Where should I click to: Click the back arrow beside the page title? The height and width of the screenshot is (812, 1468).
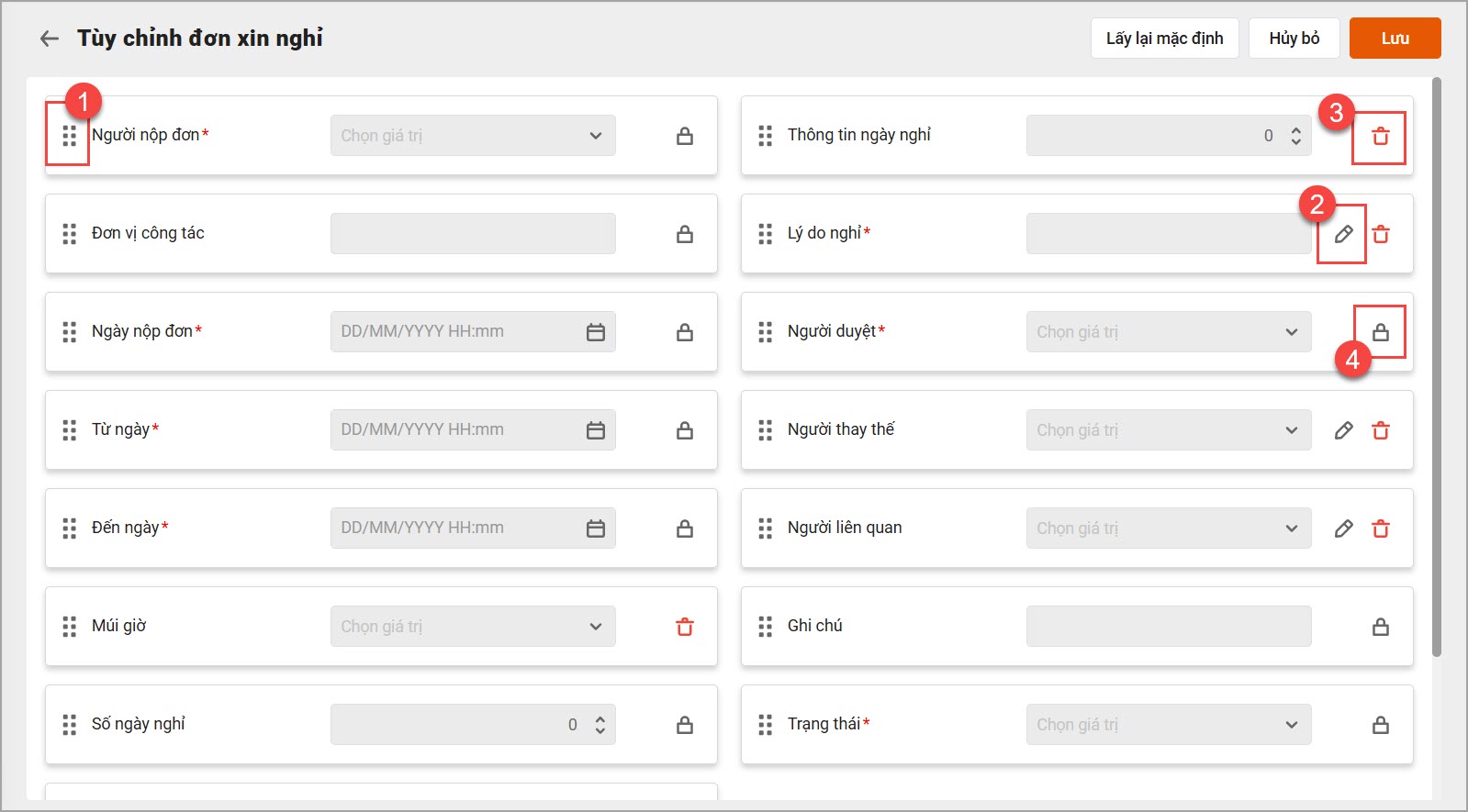(50, 39)
